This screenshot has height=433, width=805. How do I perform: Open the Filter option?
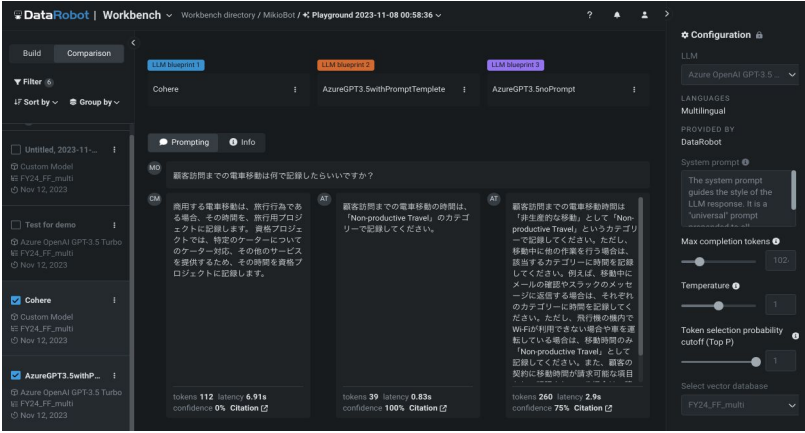[x=33, y=82]
